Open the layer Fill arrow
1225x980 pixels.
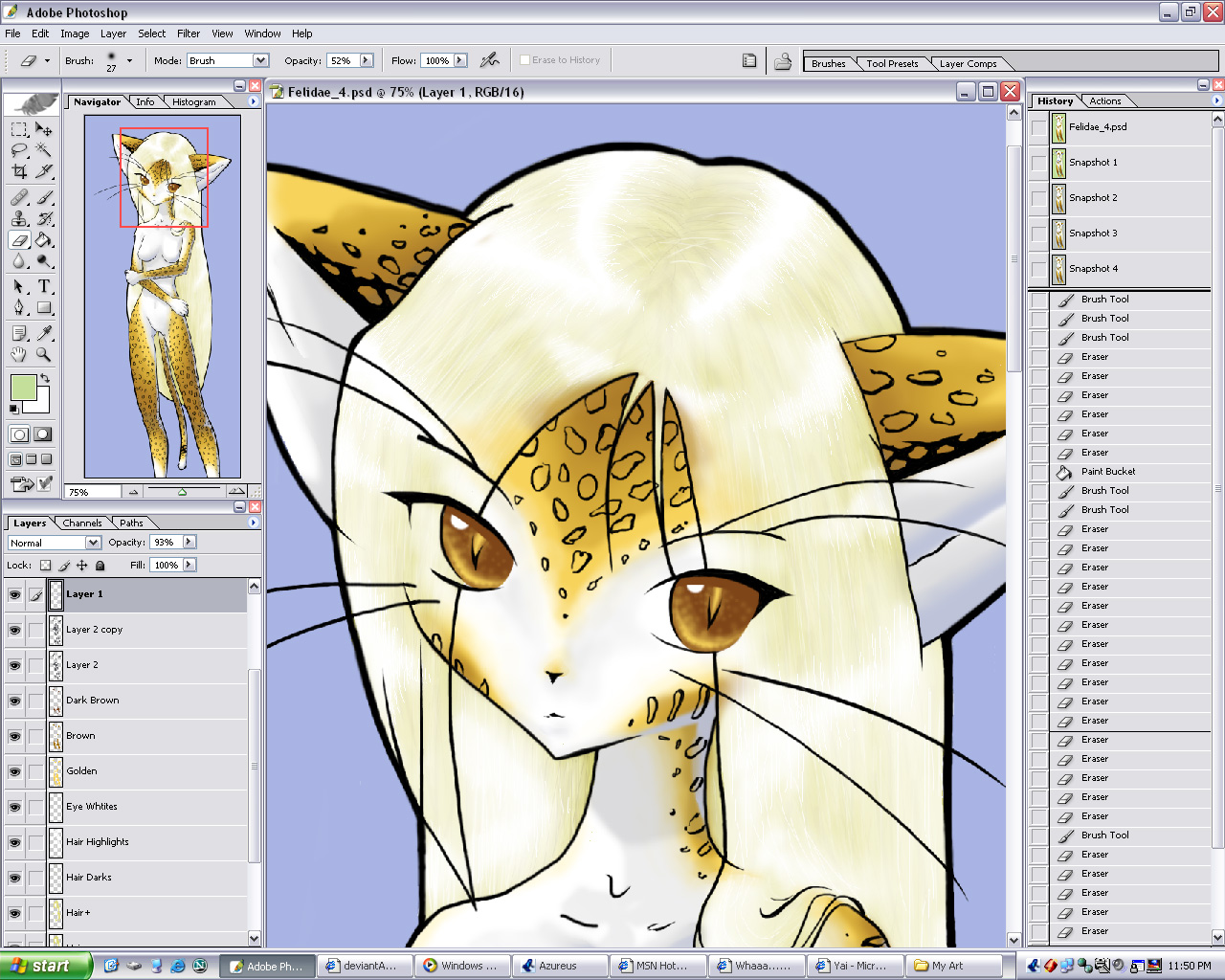tap(189, 565)
